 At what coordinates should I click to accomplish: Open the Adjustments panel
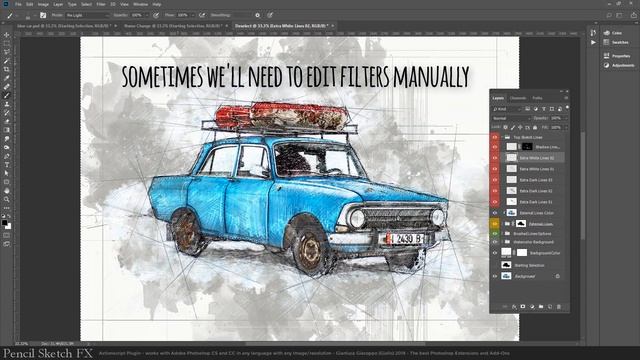pos(618,65)
